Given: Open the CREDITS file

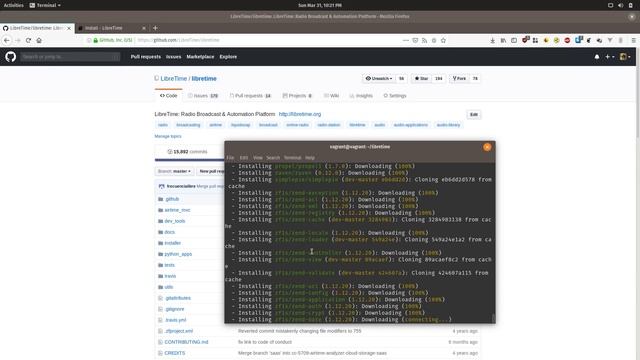Looking at the screenshot, I should pos(175,353).
